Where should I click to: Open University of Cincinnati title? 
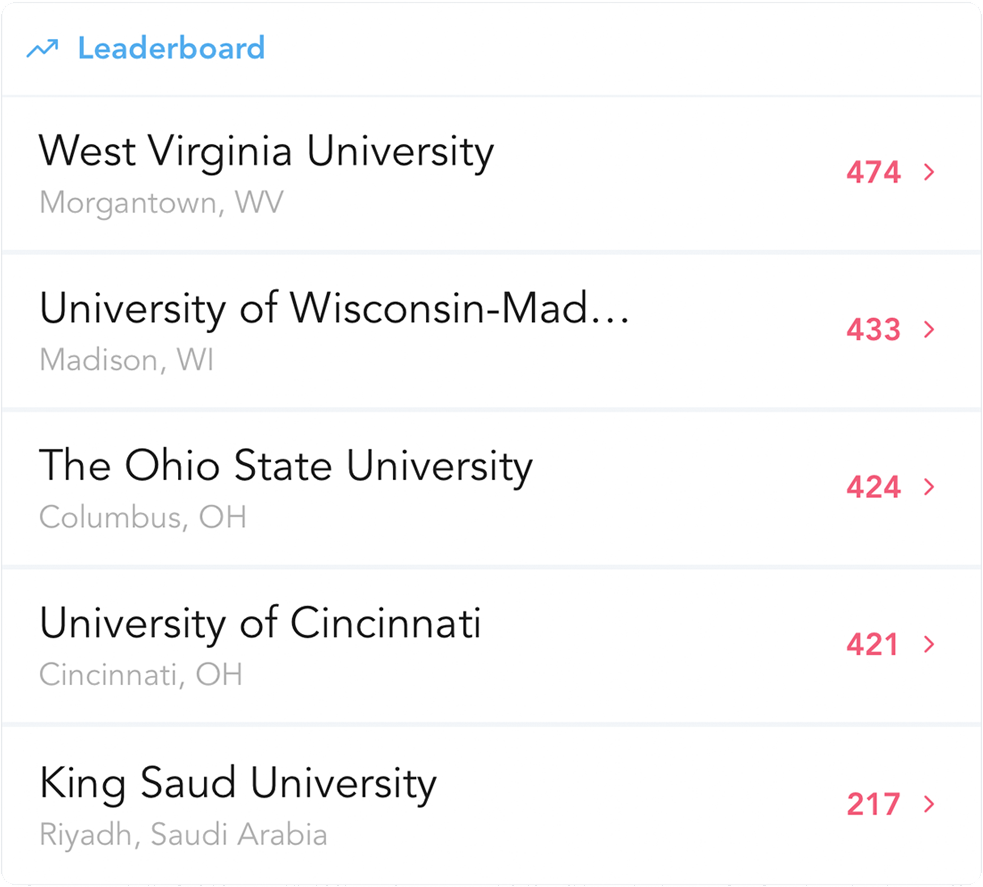click(x=260, y=623)
